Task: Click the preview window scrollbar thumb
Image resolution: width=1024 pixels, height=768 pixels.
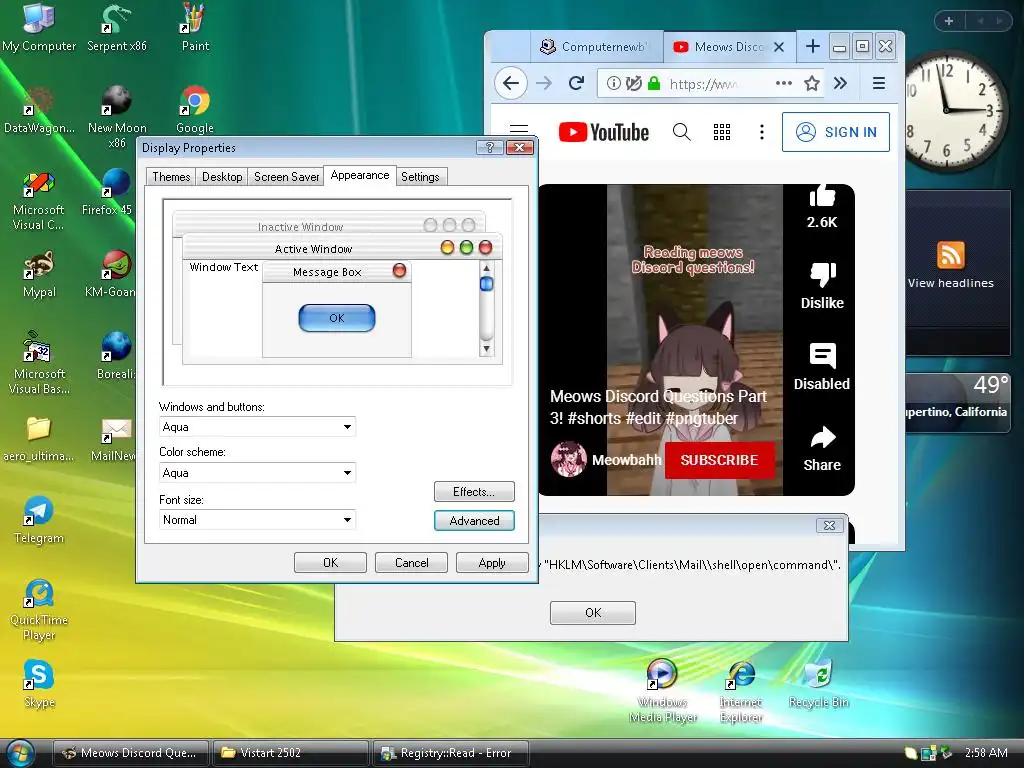Action: [486, 283]
